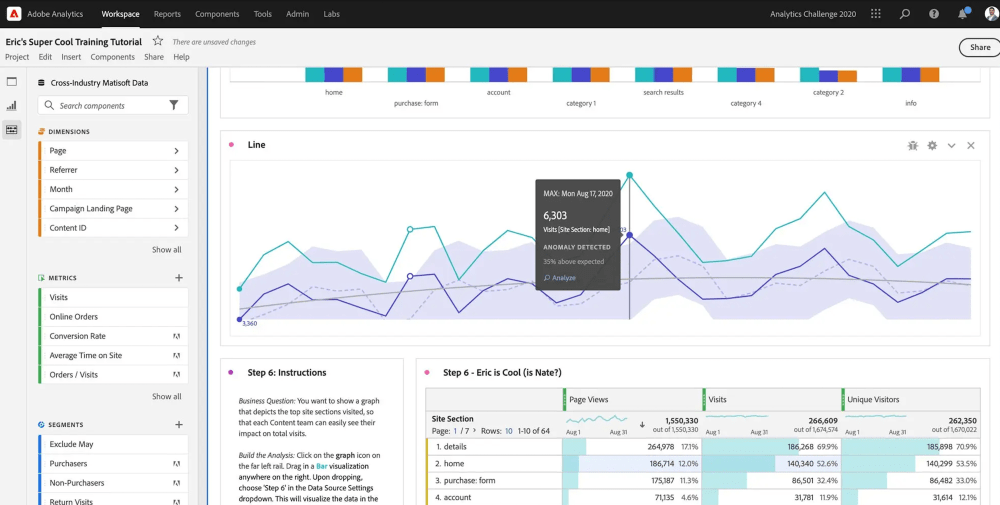Open the Insert menu
Screen dimensions: 1000x505
pos(71,57)
